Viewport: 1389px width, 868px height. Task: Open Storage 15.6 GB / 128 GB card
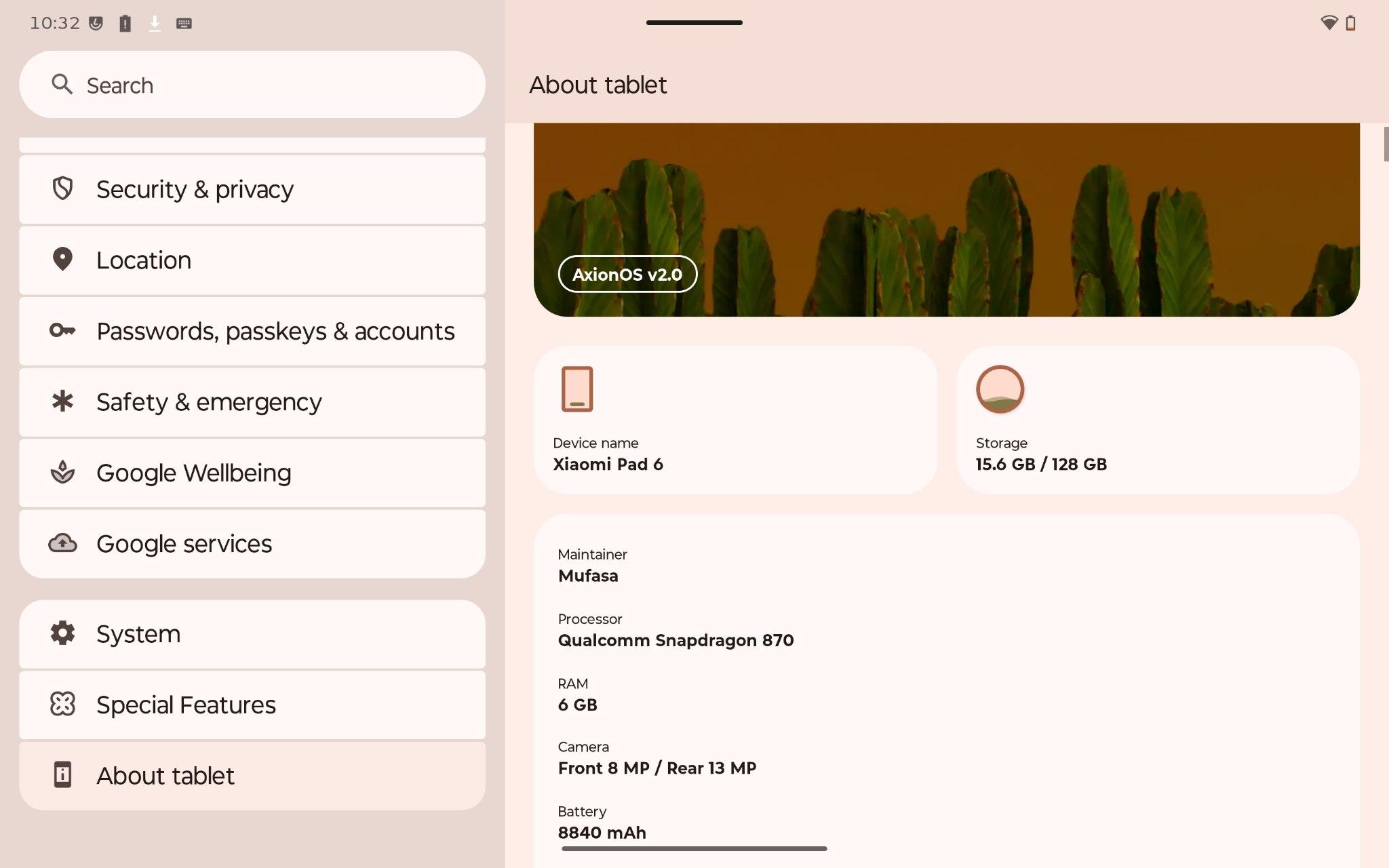(1158, 420)
